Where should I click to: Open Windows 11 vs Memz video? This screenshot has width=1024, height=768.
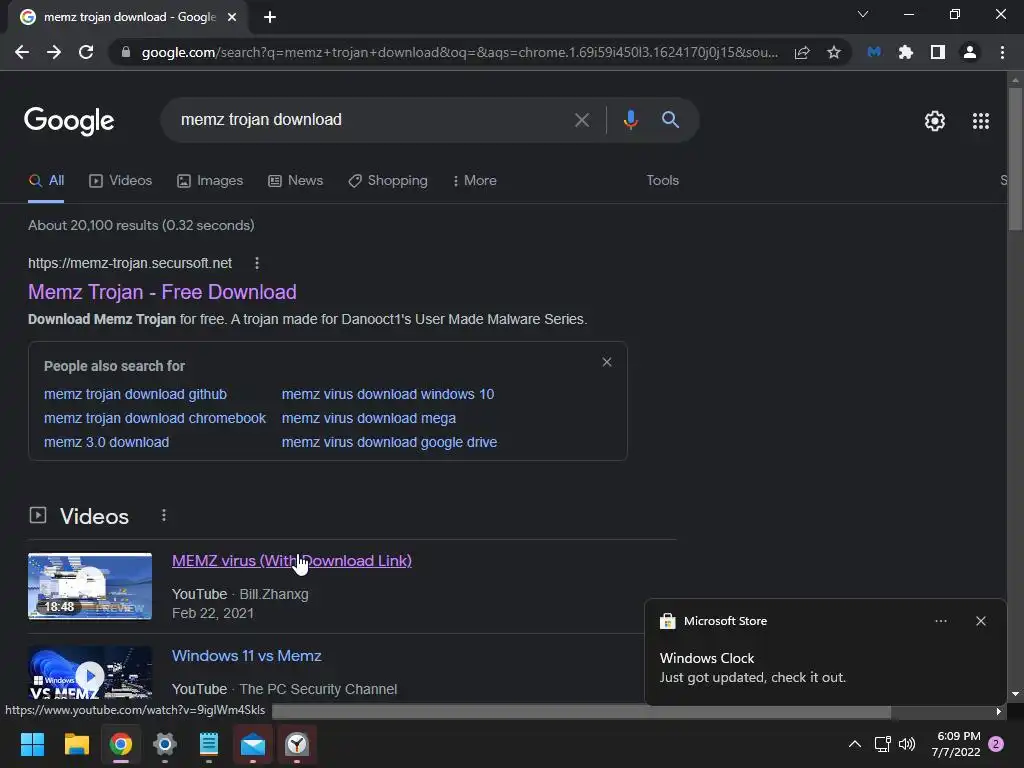click(x=247, y=656)
